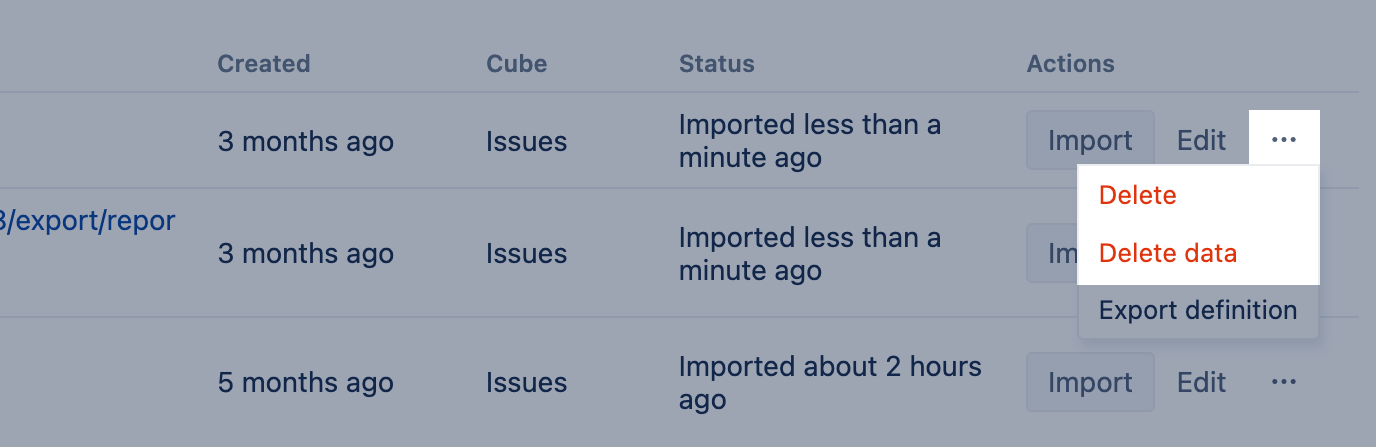Open the ellipsis menu in the bottom row
This screenshot has height=447, width=1376.
[1284, 382]
